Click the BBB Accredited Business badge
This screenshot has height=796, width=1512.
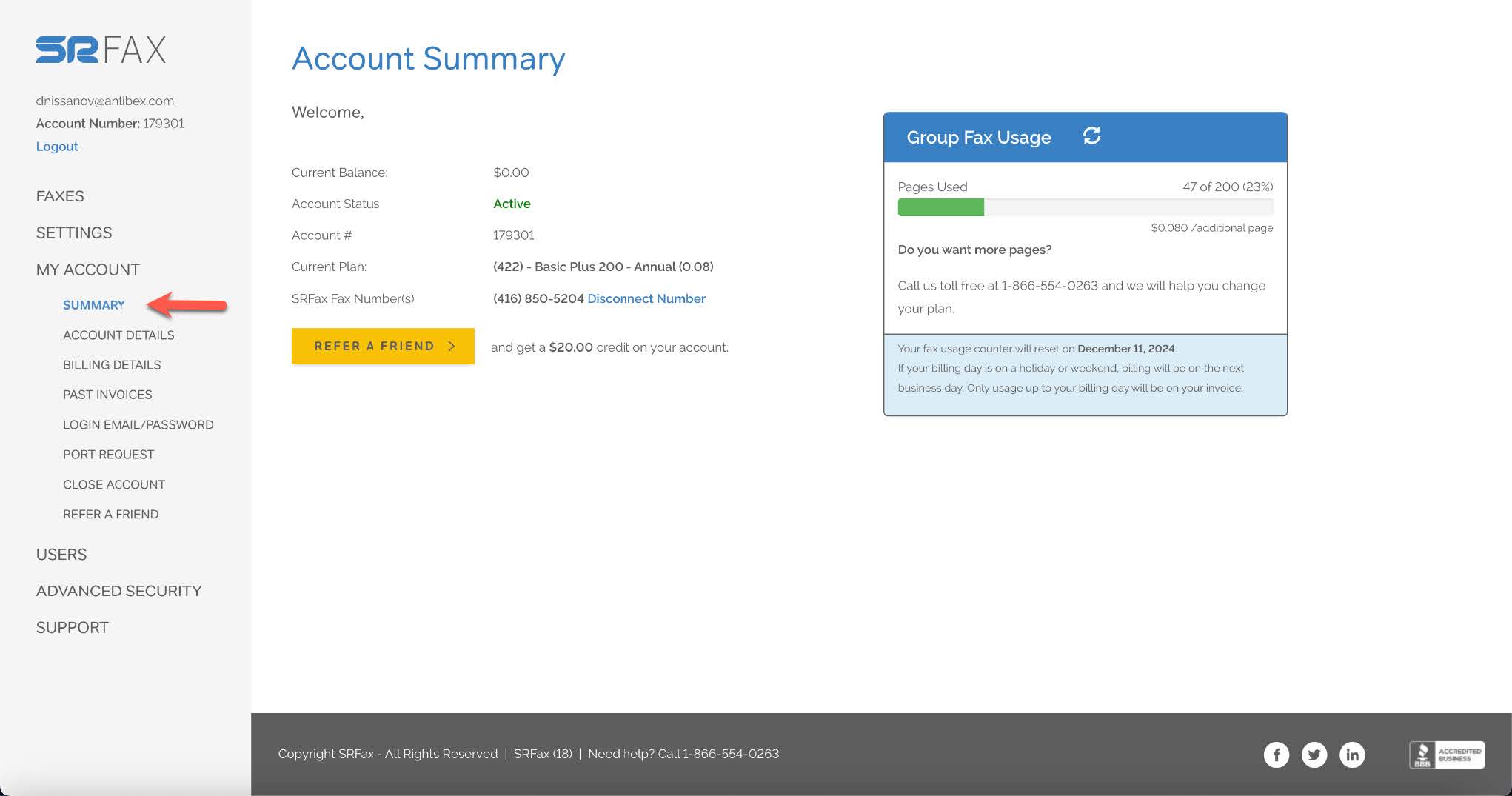(x=1445, y=755)
